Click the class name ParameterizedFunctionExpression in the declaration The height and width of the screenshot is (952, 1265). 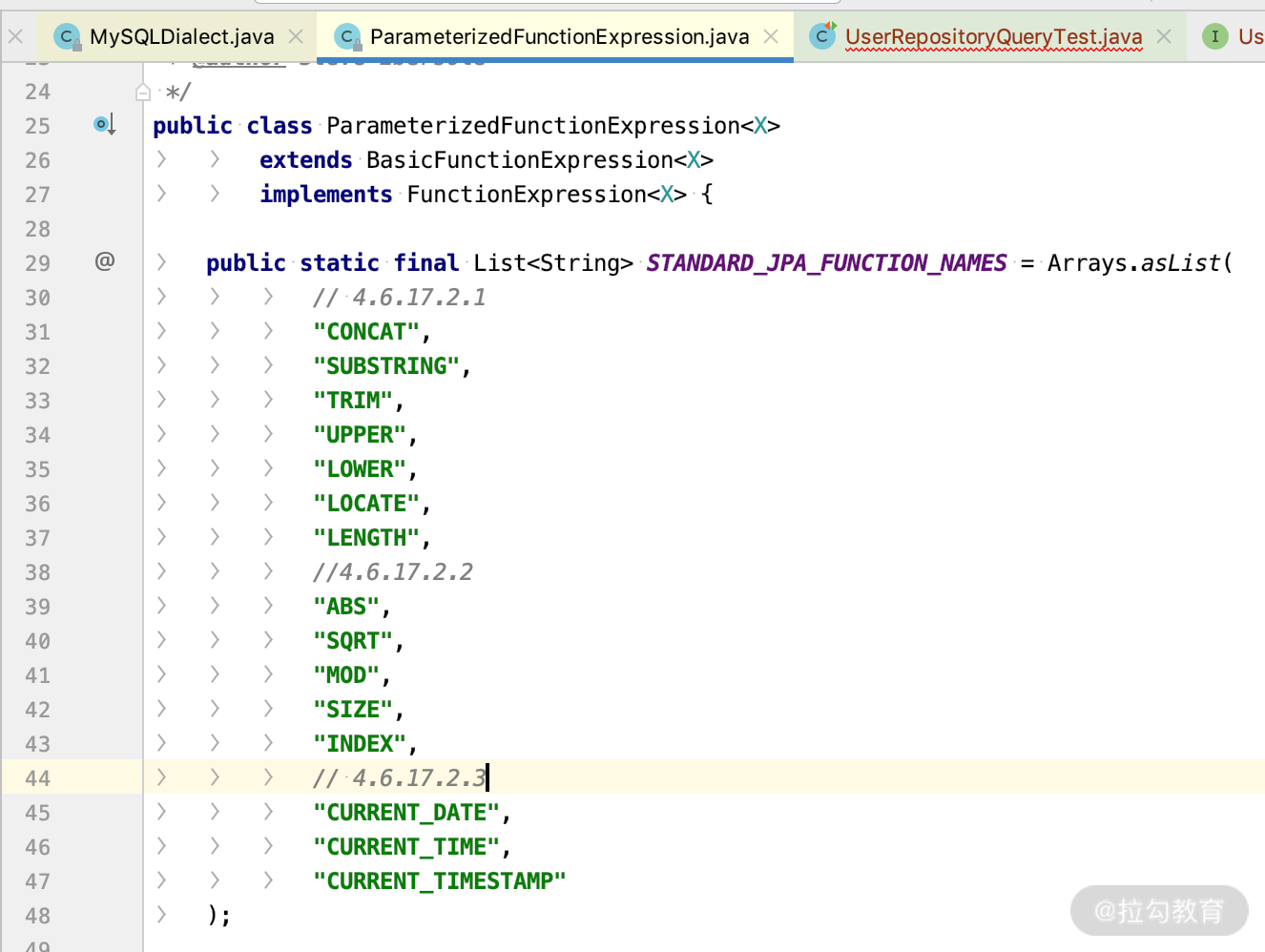tap(533, 126)
